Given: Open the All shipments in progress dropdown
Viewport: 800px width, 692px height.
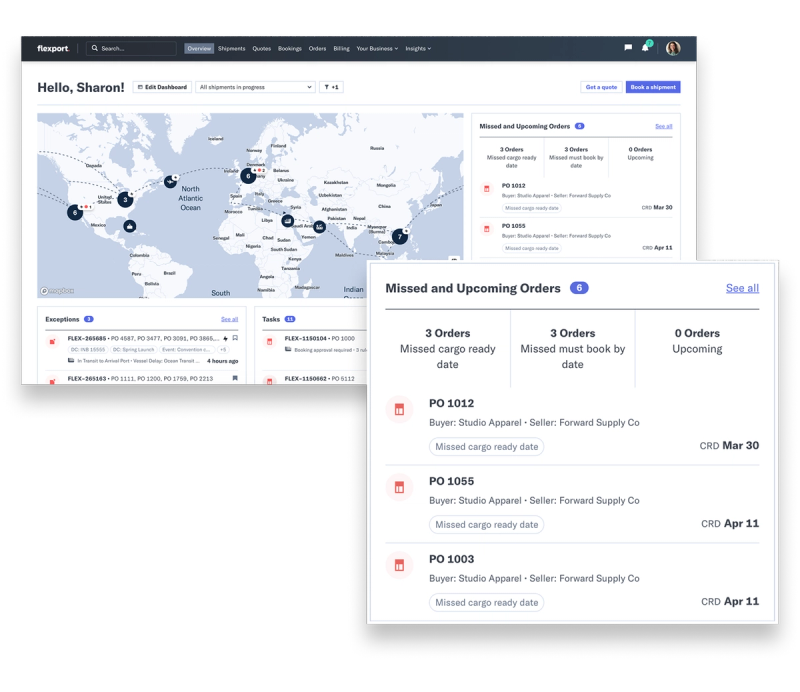Looking at the screenshot, I should point(255,87).
